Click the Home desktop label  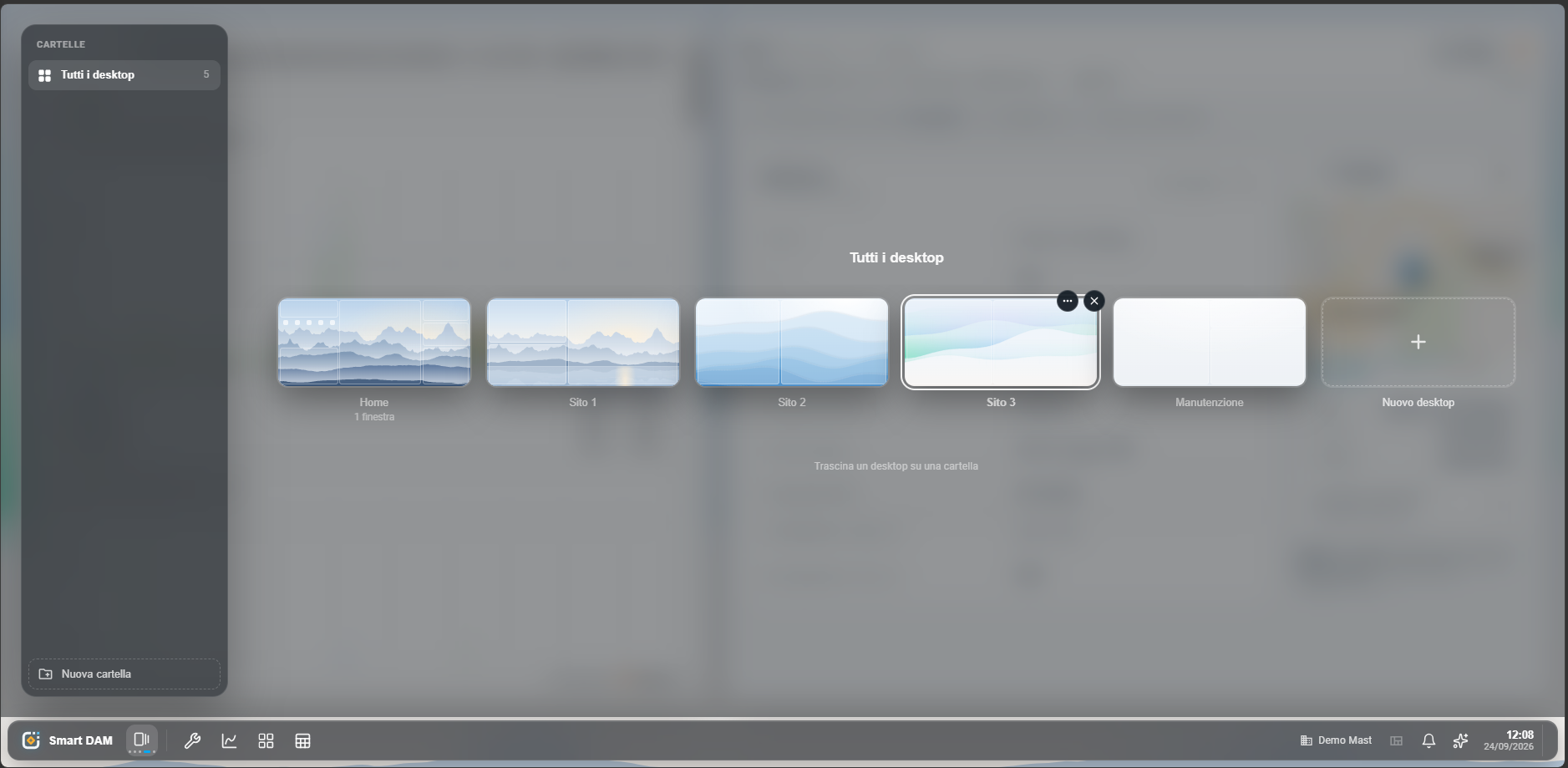pos(374,402)
